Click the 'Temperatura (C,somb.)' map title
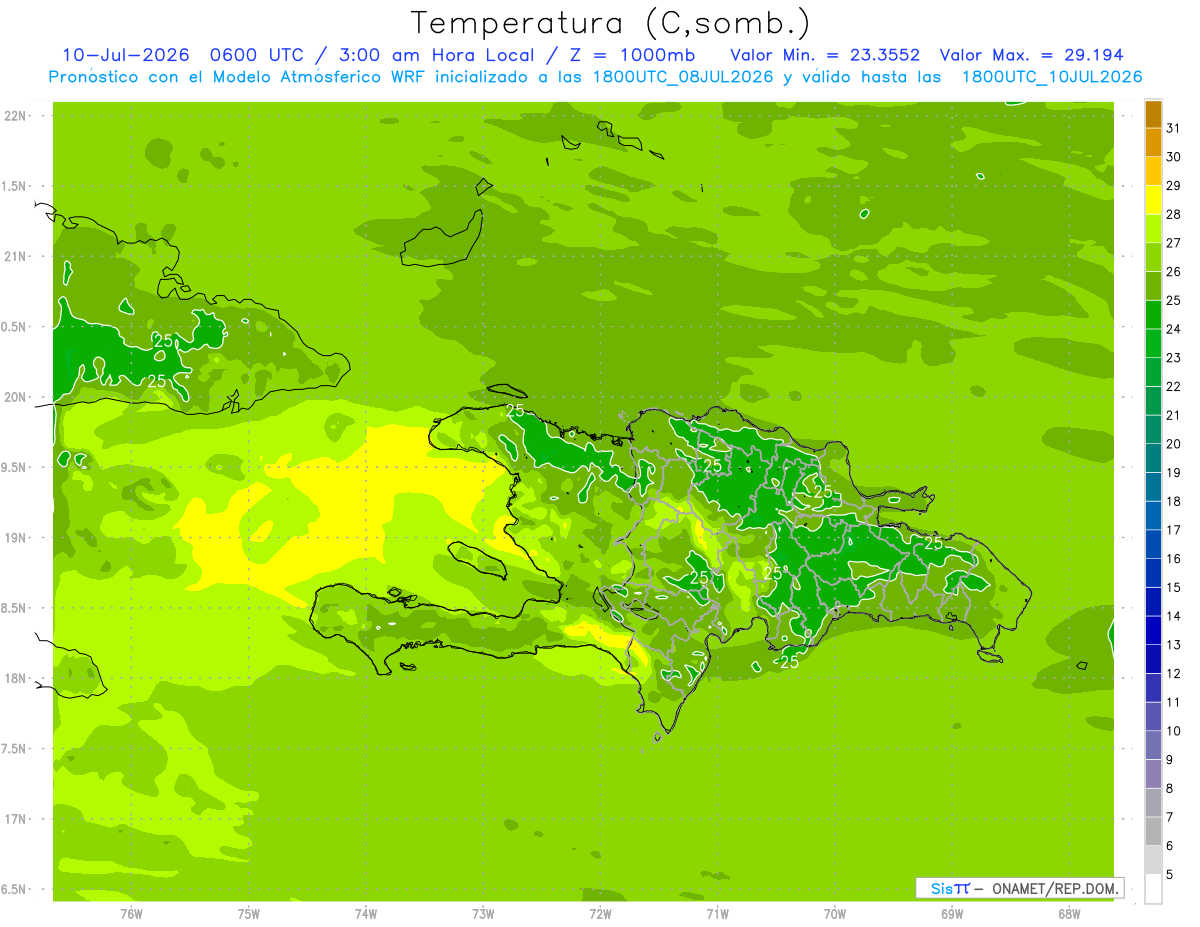This screenshot has height=927, width=1200. (x=610, y=23)
